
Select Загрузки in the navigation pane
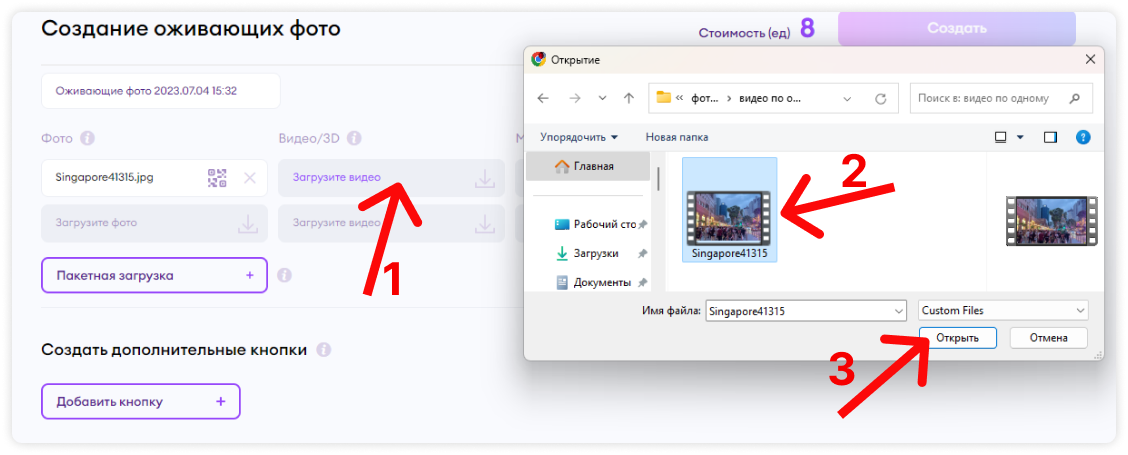[595, 254]
